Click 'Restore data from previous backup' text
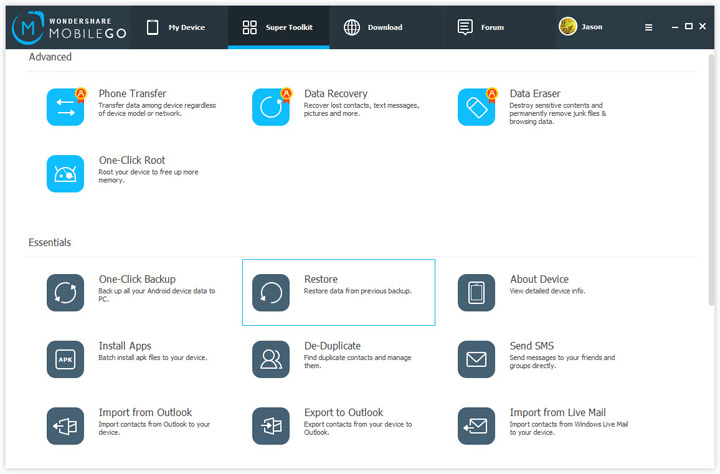 point(357,291)
